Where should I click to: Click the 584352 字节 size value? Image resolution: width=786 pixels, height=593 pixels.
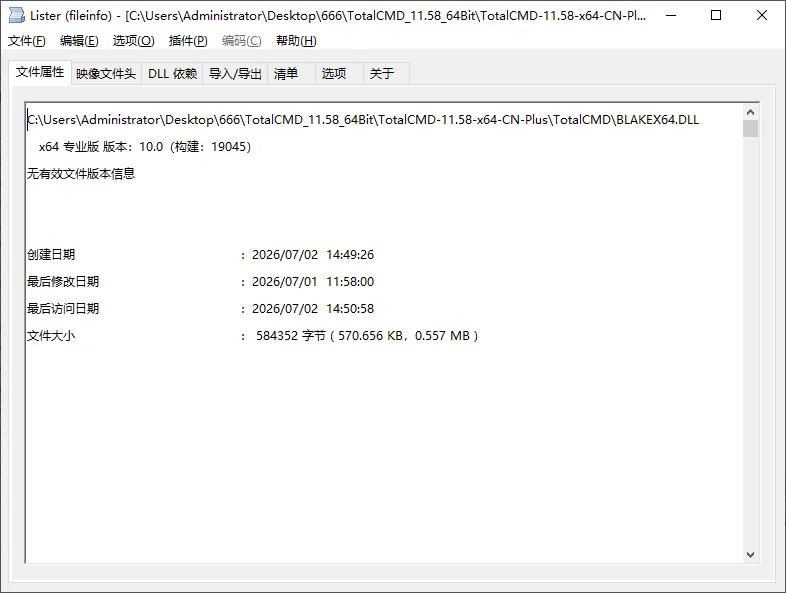[291, 336]
